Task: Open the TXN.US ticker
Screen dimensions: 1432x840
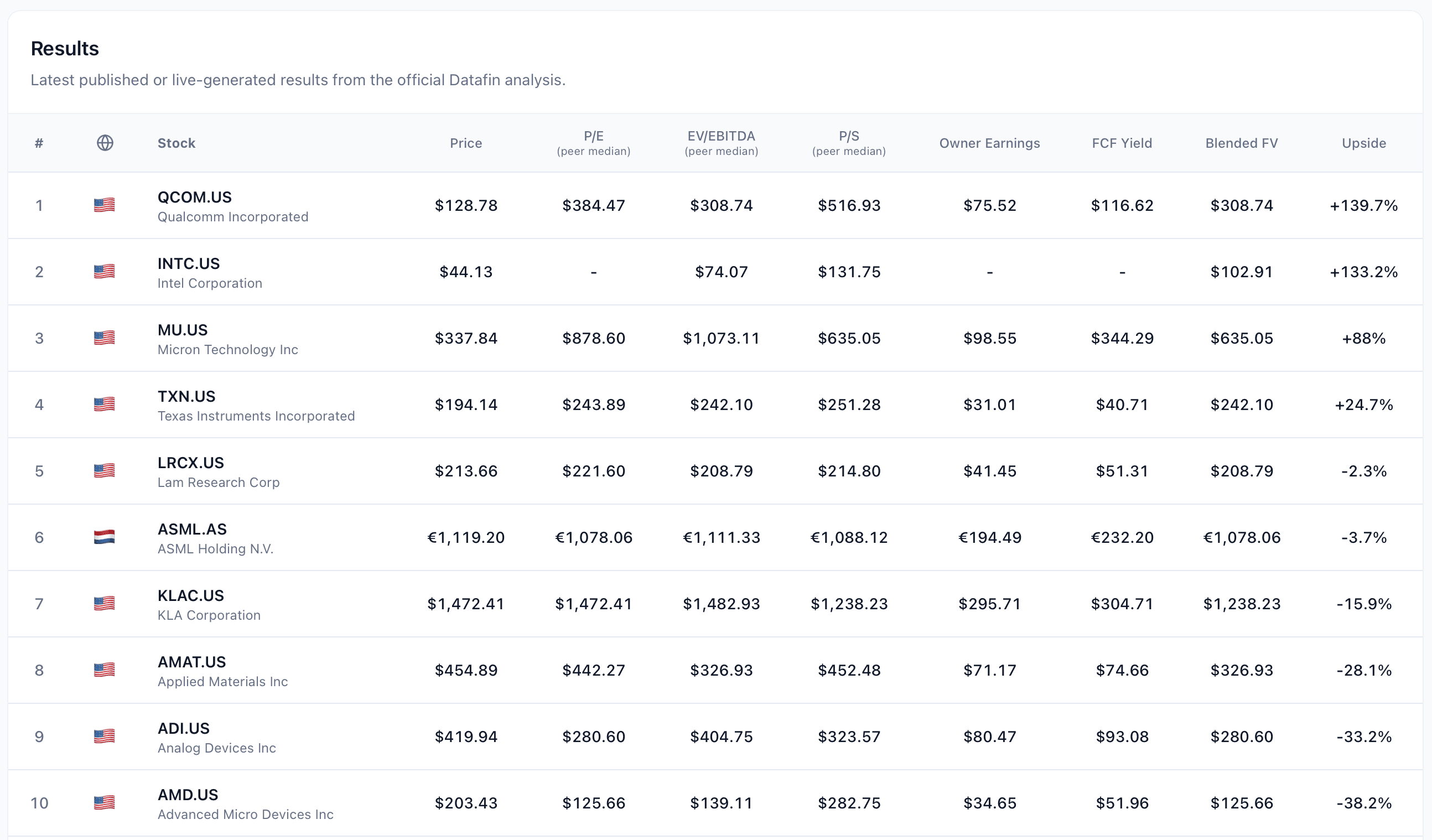Action: coord(186,397)
